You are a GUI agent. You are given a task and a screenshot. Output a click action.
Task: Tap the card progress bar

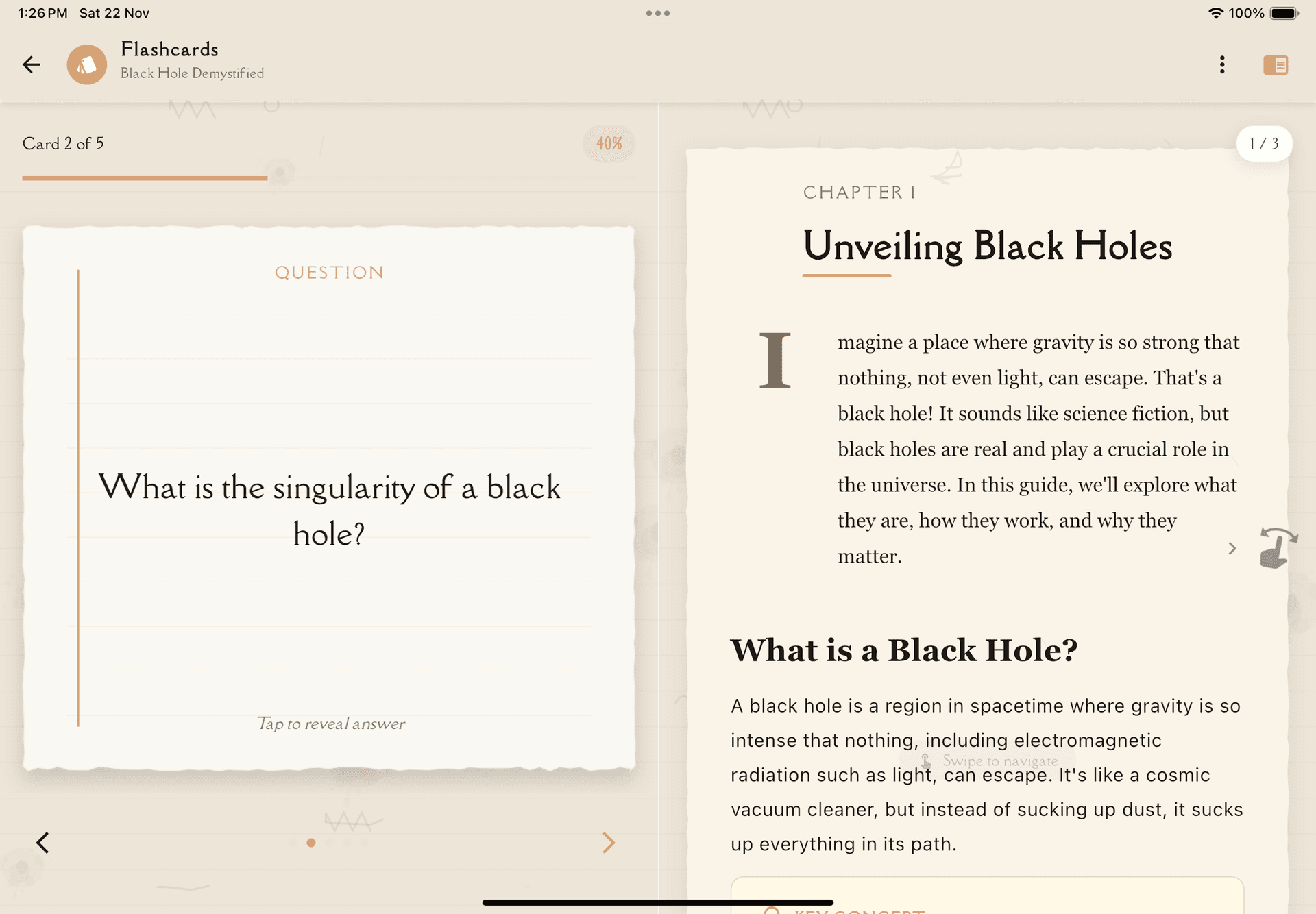pyautogui.click(x=145, y=178)
